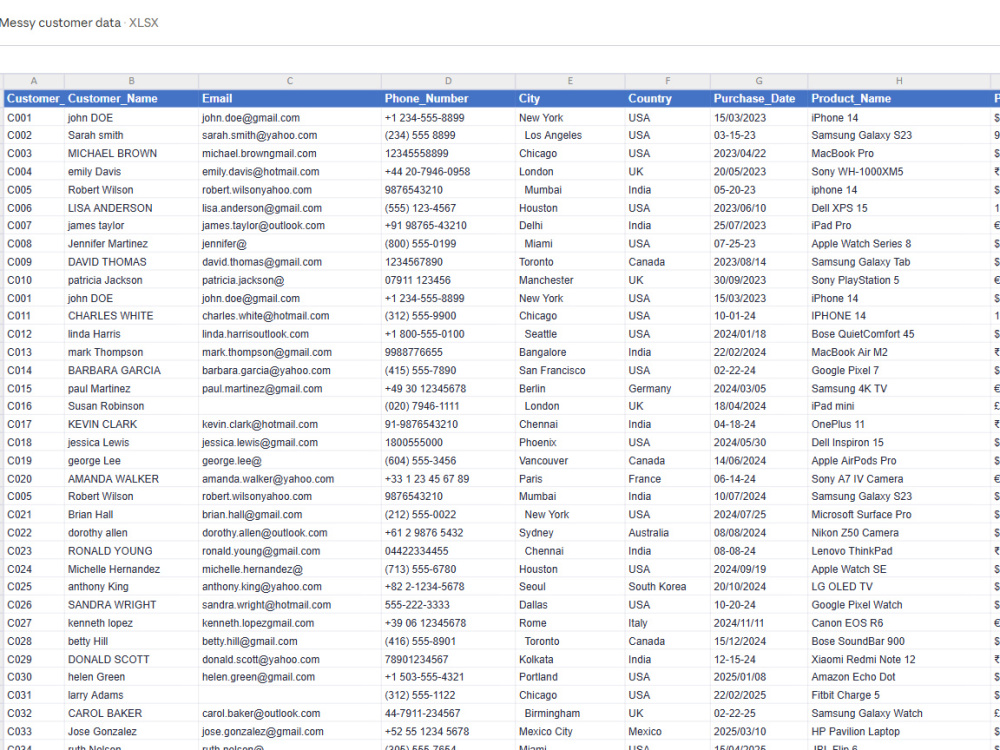Select product 'HP Pavilion Laptop'

(899, 732)
